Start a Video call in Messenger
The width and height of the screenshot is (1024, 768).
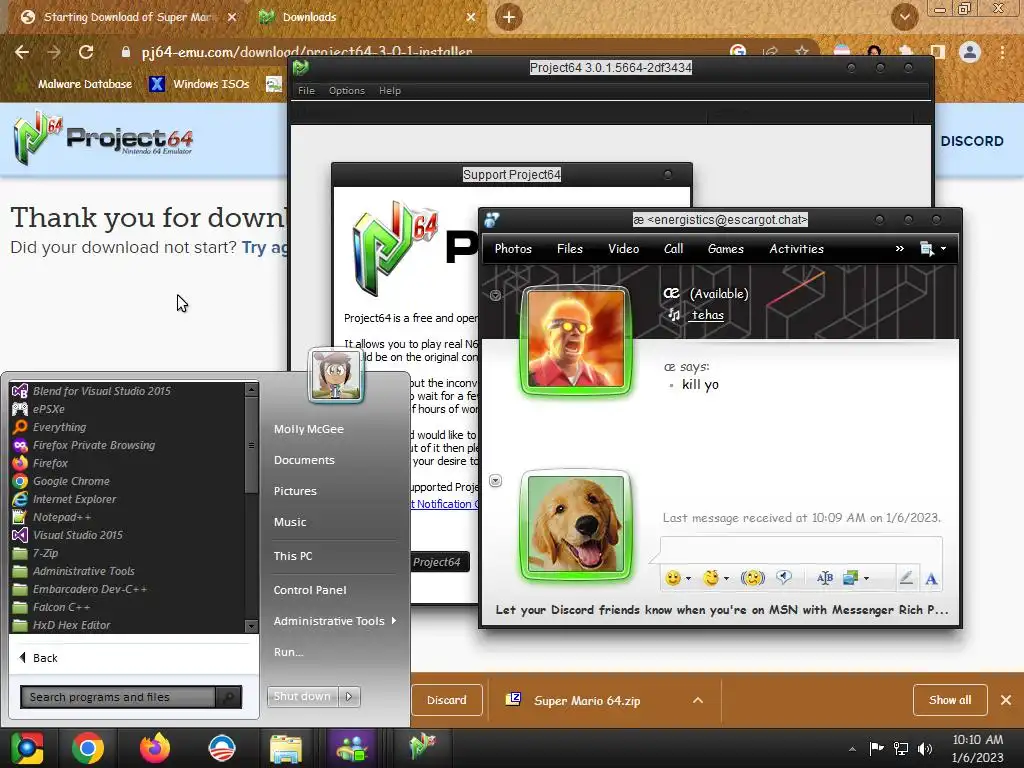pos(624,249)
